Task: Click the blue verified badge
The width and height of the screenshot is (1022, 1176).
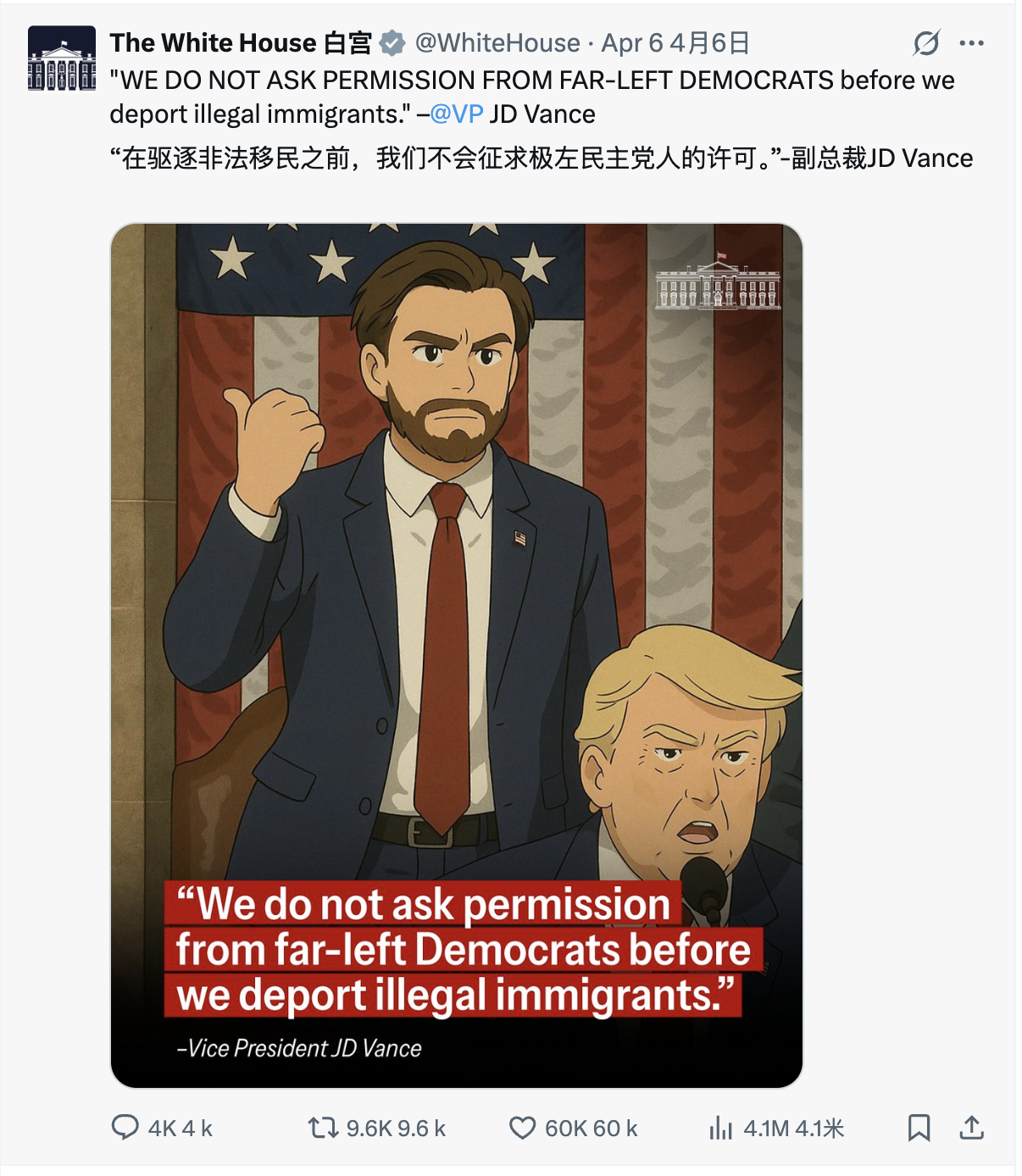Action: 392,43
